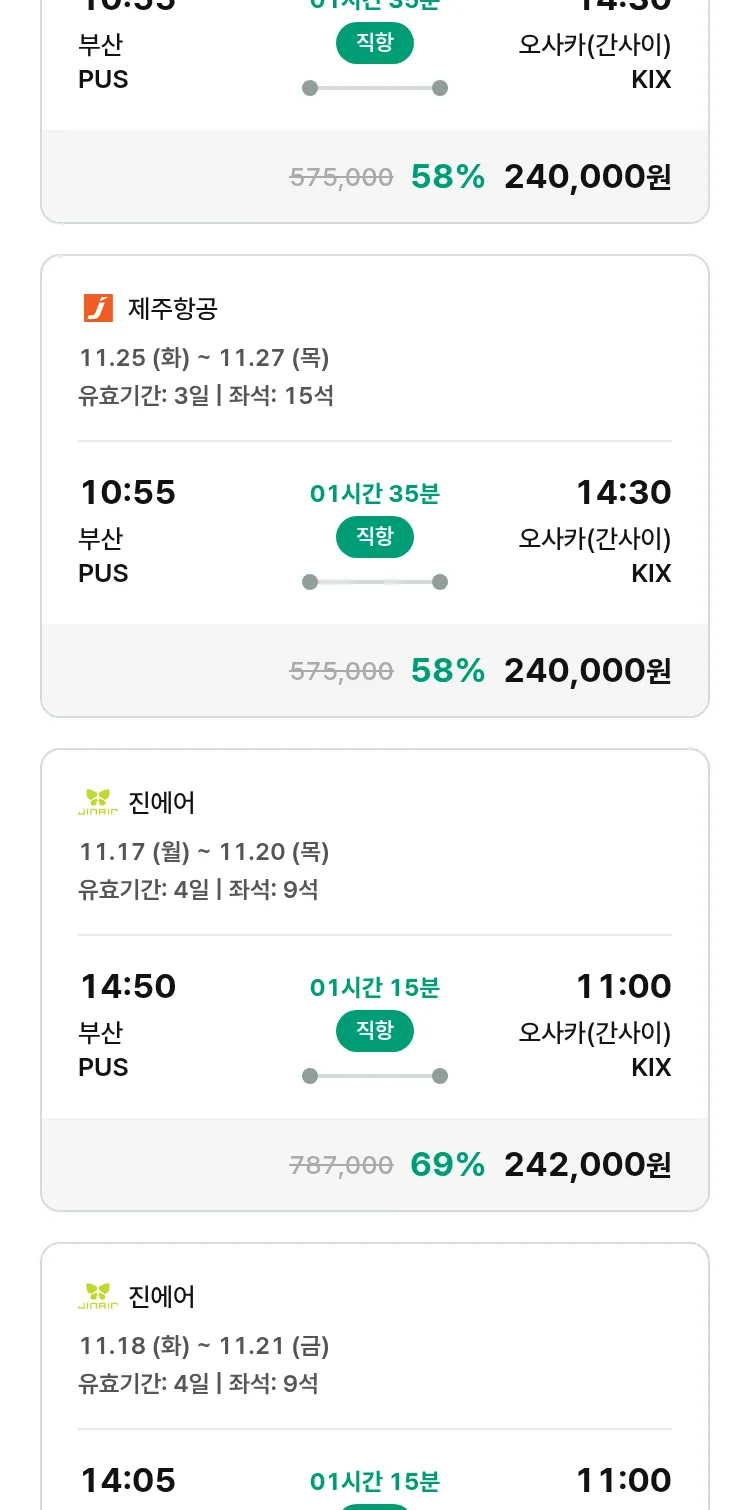Select the 242,000원 discounted price
The height and width of the screenshot is (1510, 750).
pyautogui.click(x=587, y=1164)
